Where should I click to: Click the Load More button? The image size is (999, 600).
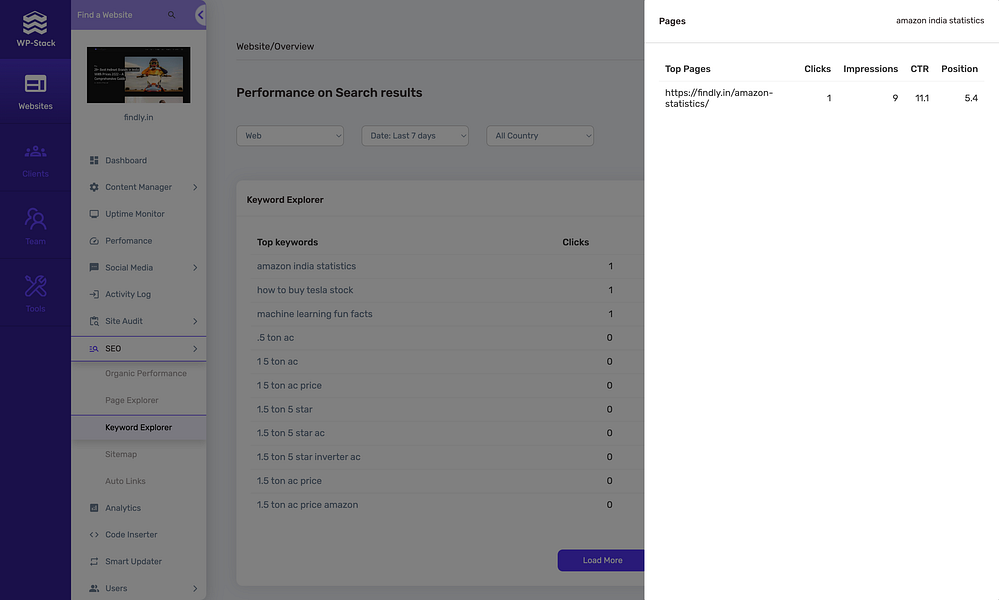(x=602, y=561)
